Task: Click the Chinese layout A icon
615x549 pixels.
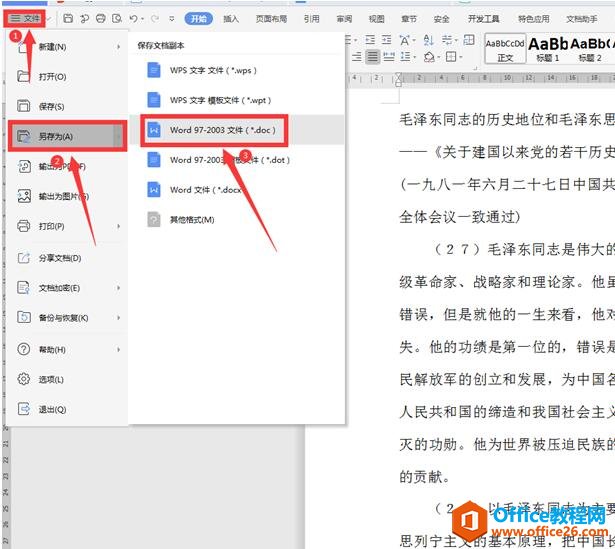Action: 404,40
